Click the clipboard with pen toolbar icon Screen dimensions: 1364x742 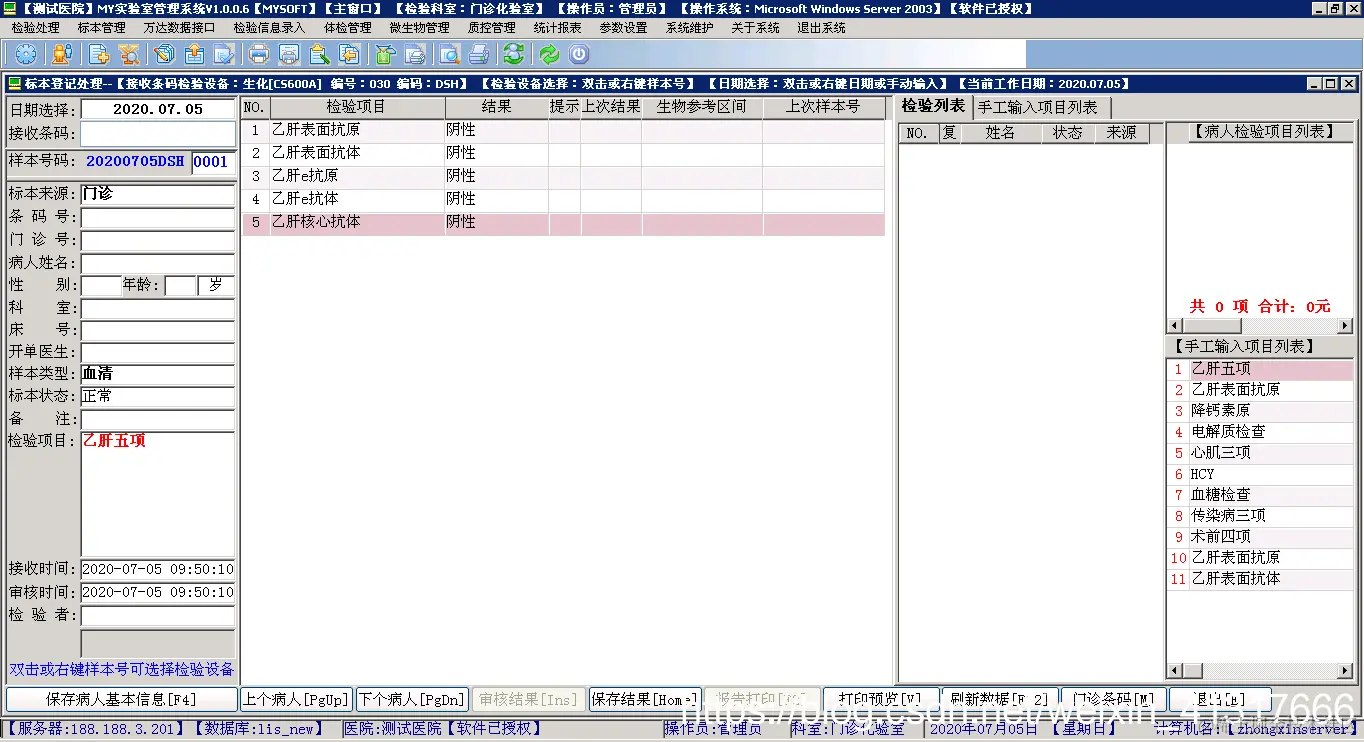click(320, 54)
